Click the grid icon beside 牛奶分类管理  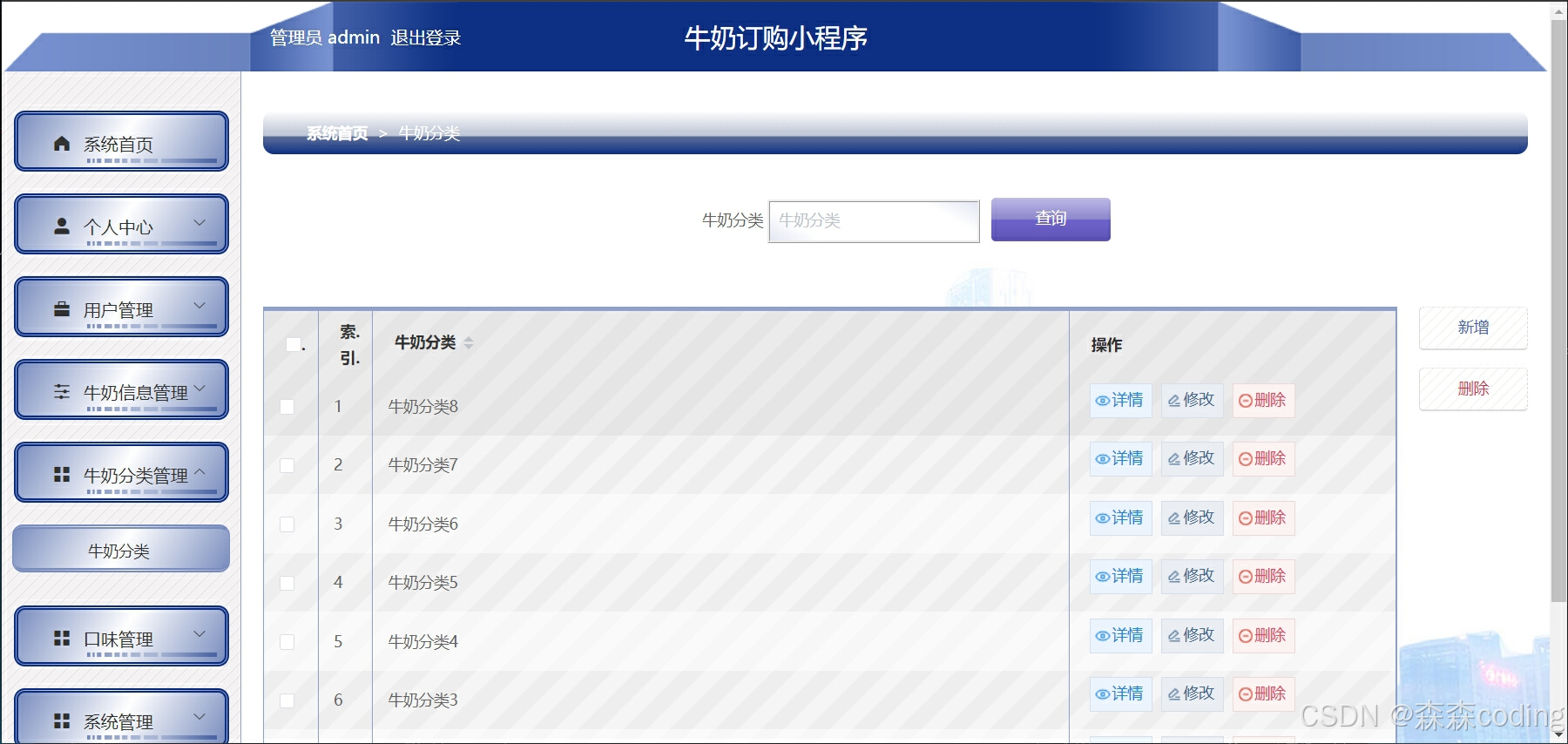(x=62, y=474)
